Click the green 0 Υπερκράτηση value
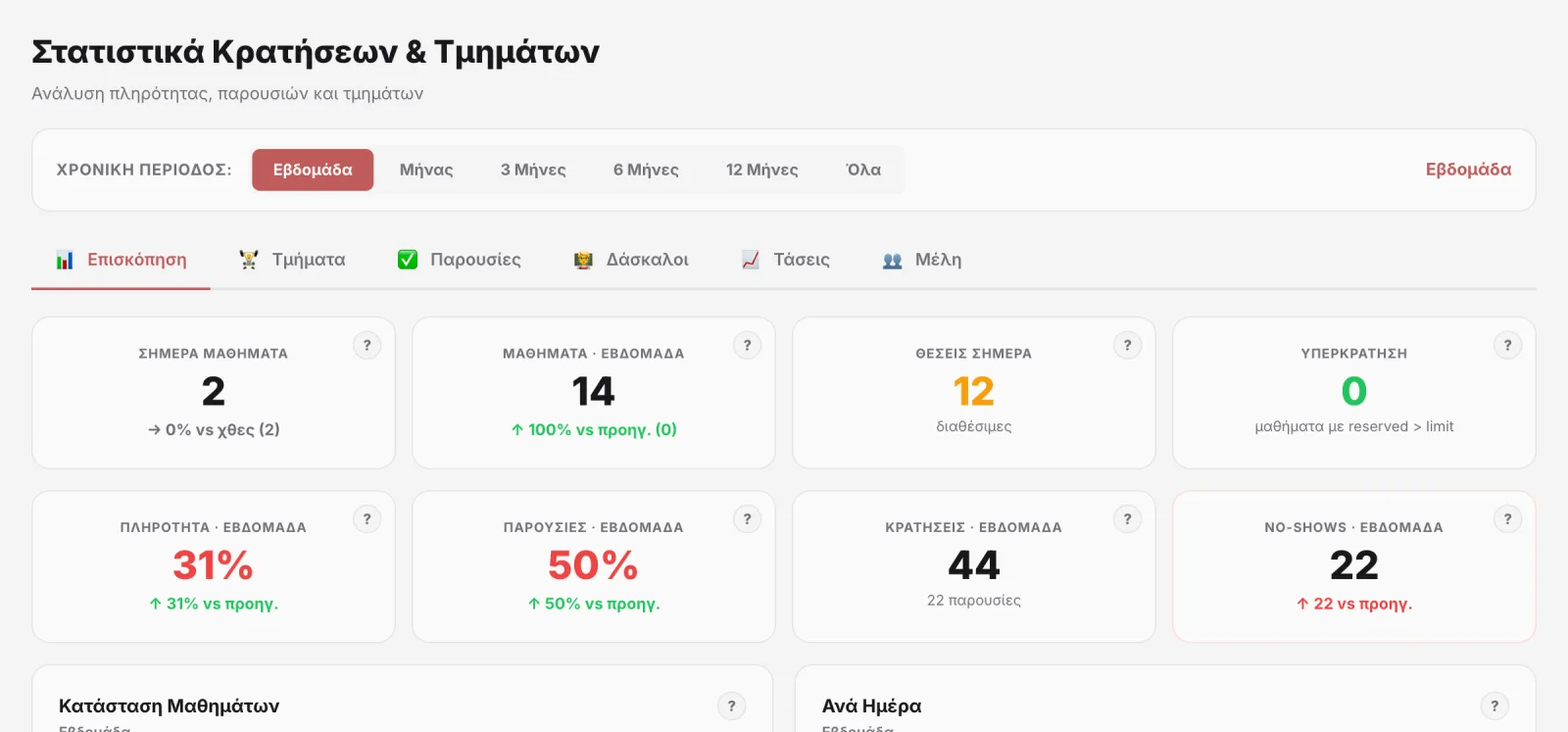Viewport: 1568px width, 732px height. (1353, 392)
